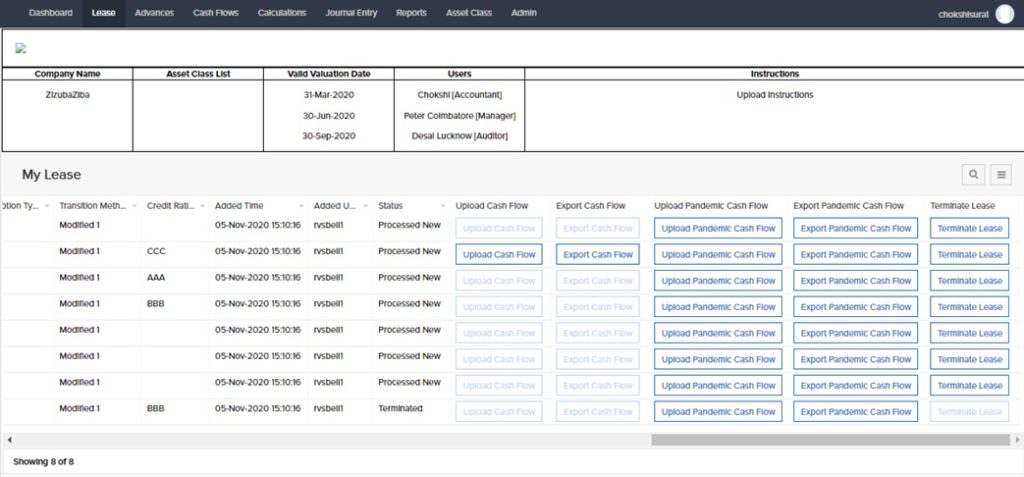Expand the Transition Method column dropdown
This screenshot has height=477, width=1024.
pos(134,206)
